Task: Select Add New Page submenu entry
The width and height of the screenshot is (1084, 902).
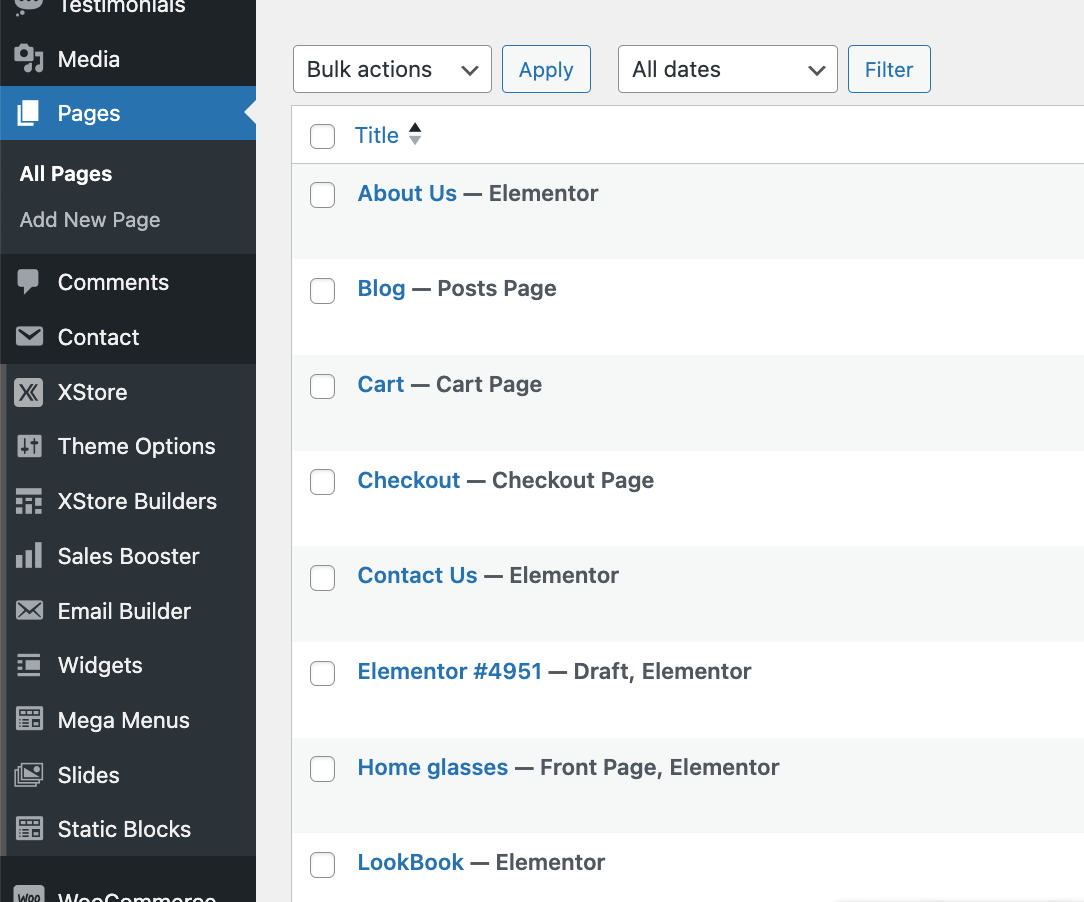Action: pos(90,220)
